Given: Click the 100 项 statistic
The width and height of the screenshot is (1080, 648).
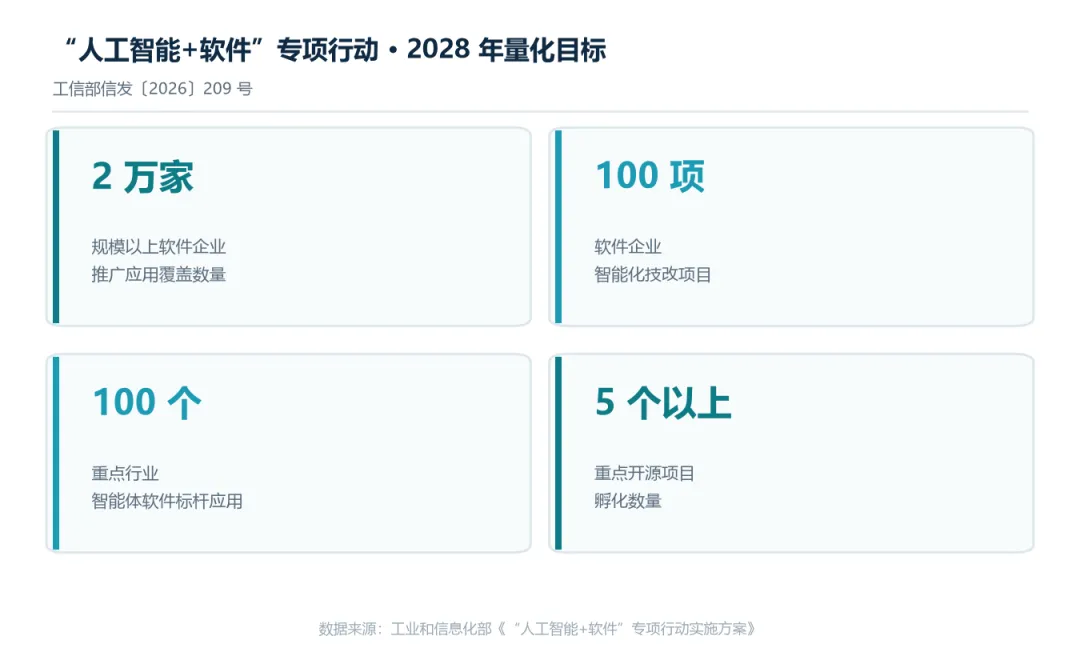Looking at the screenshot, I should [650, 176].
